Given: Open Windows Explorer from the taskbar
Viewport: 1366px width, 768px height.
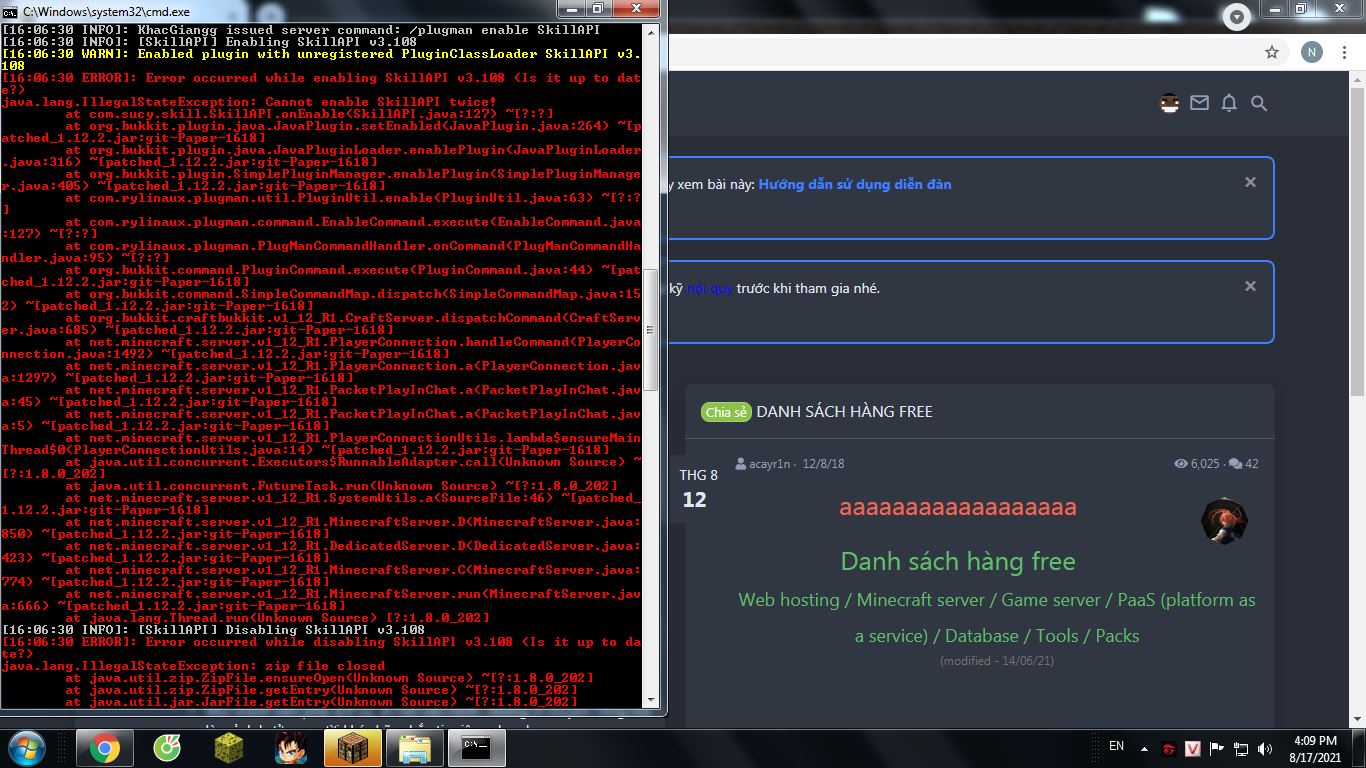Looking at the screenshot, I should tap(415, 748).
